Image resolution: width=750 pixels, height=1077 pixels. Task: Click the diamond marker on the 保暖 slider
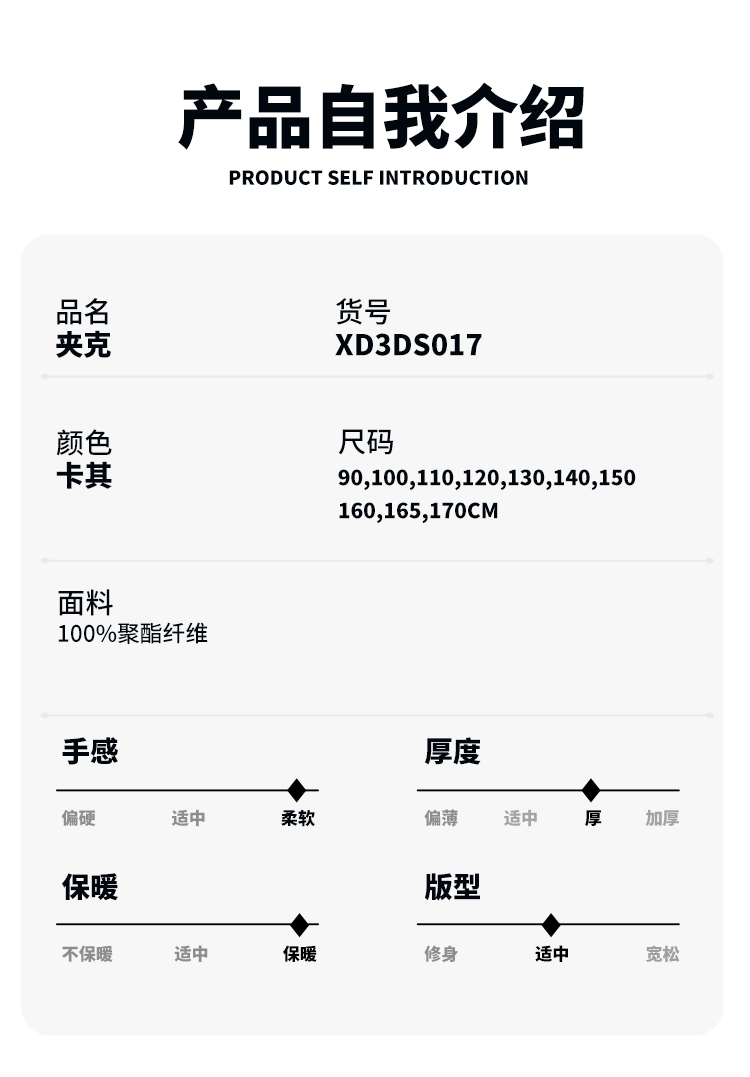[x=299, y=925]
